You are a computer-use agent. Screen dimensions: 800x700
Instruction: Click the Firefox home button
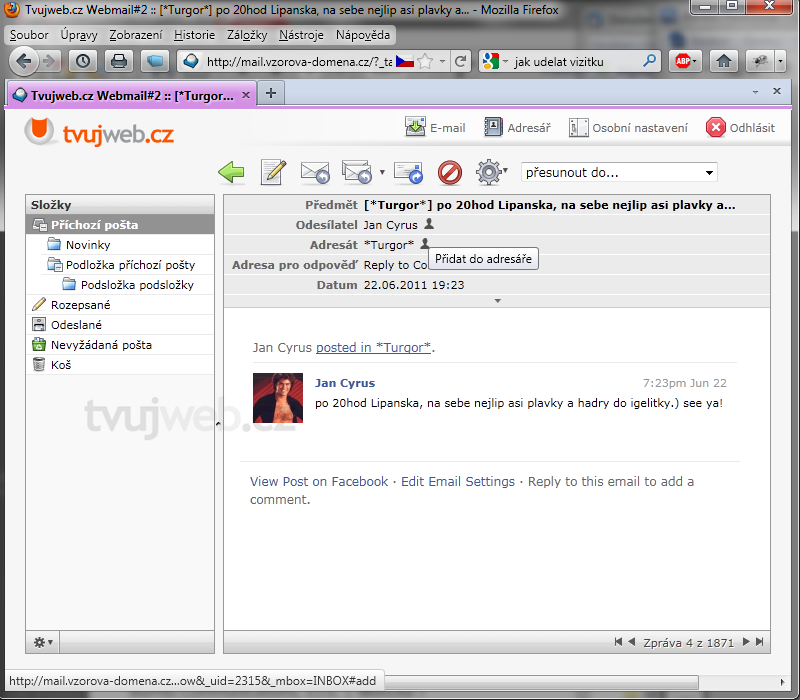pos(723,61)
